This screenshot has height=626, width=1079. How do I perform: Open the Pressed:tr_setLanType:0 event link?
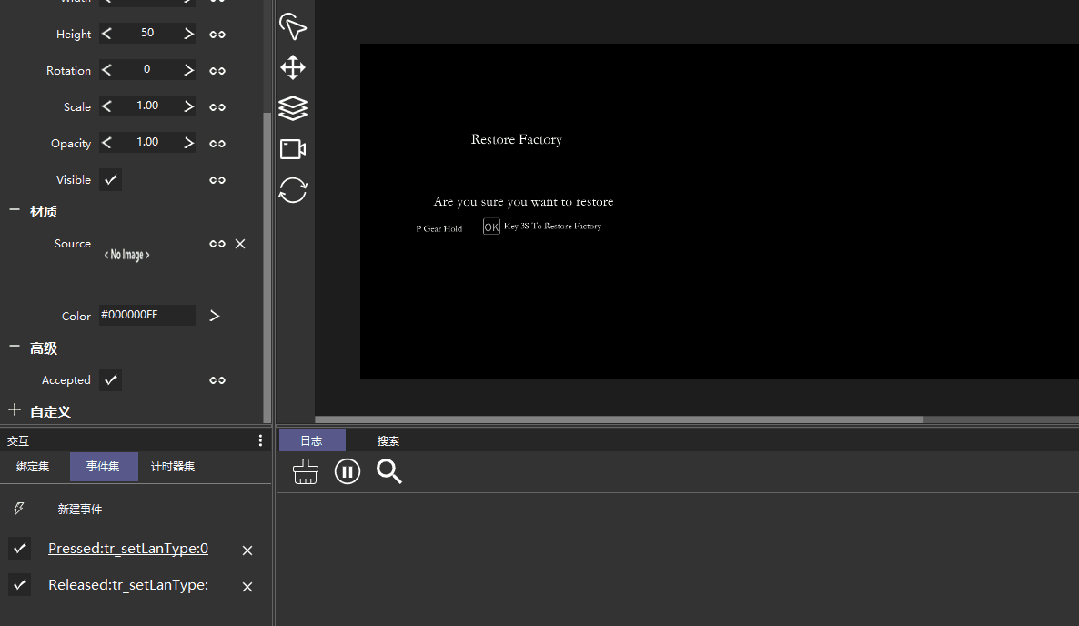point(128,548)
